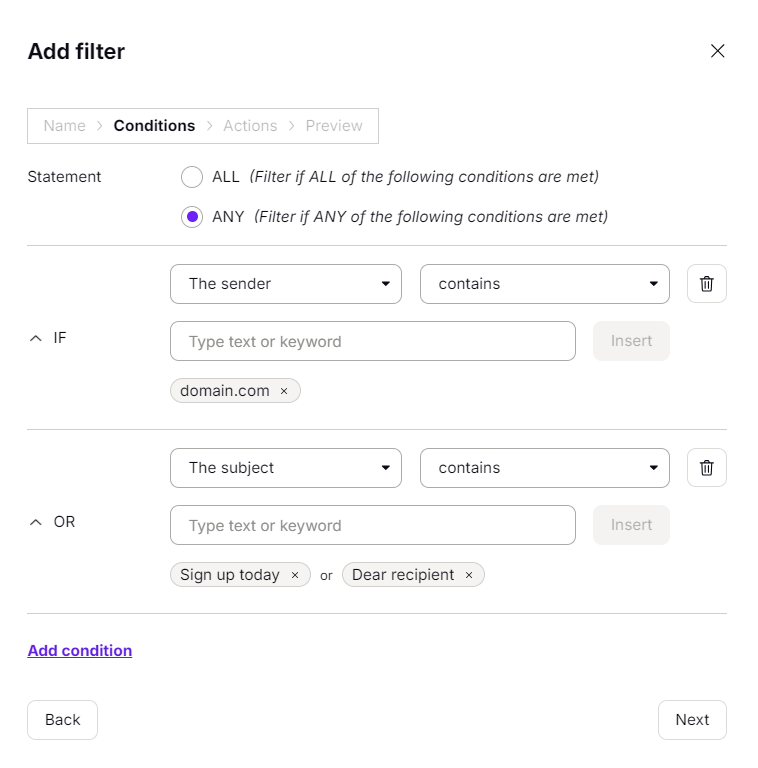Remove the Dear recipient chip
This screenshot has width=758, height=768.
click(469, 575)
